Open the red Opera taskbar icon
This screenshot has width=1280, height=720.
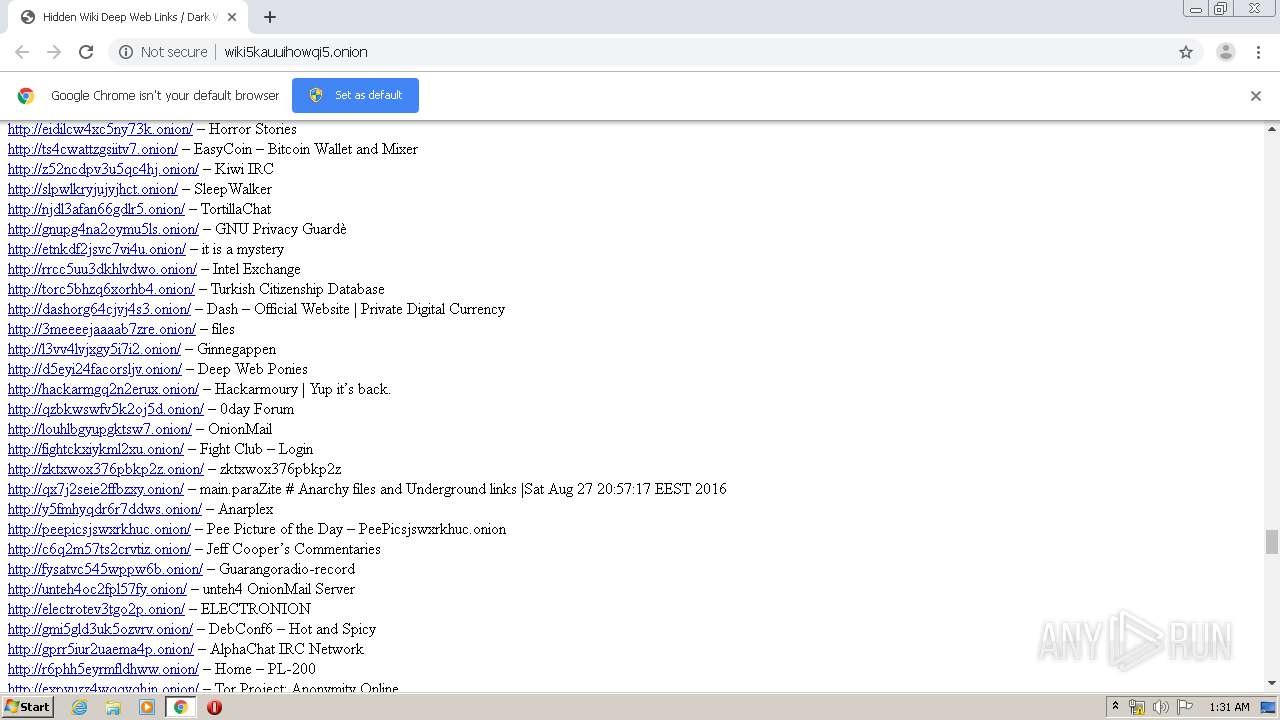tap(214, 707)
